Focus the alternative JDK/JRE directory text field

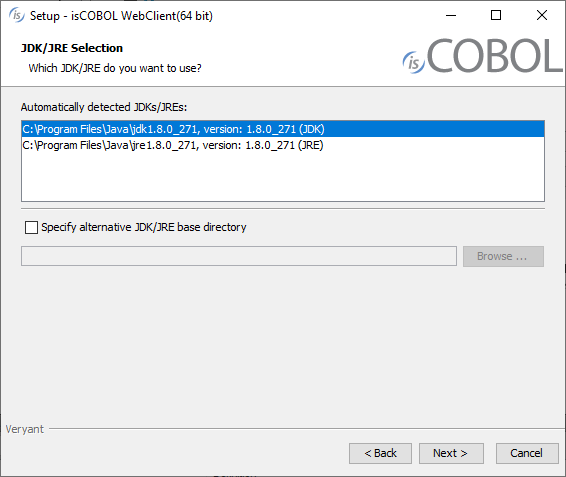coord(239,256)
